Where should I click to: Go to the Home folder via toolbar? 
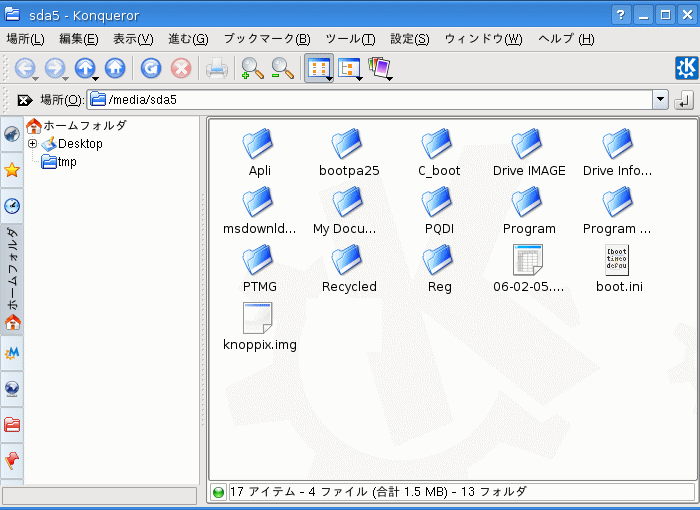115,68
